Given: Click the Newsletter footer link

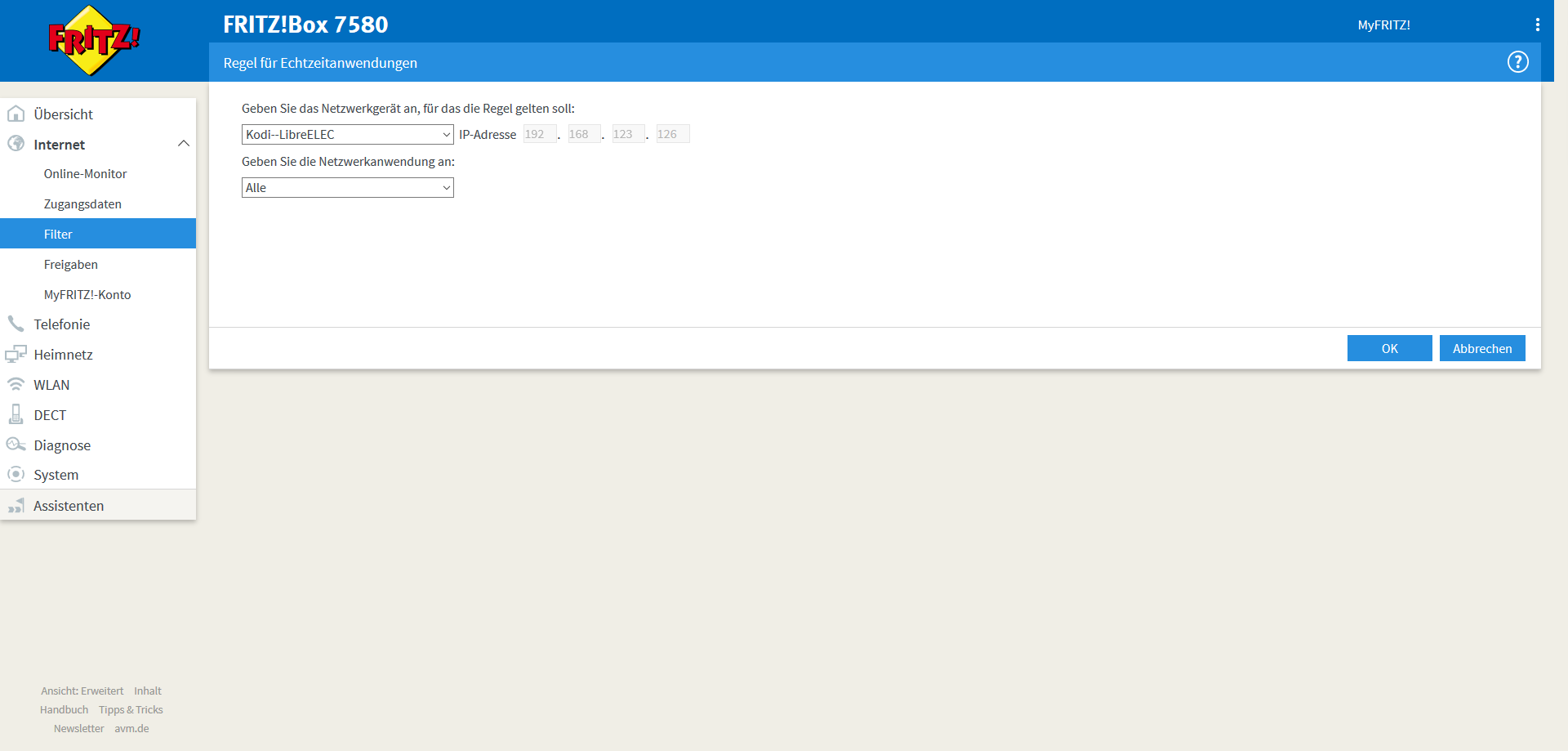Looking at the screenshot, I should click(x=78, y=728).
